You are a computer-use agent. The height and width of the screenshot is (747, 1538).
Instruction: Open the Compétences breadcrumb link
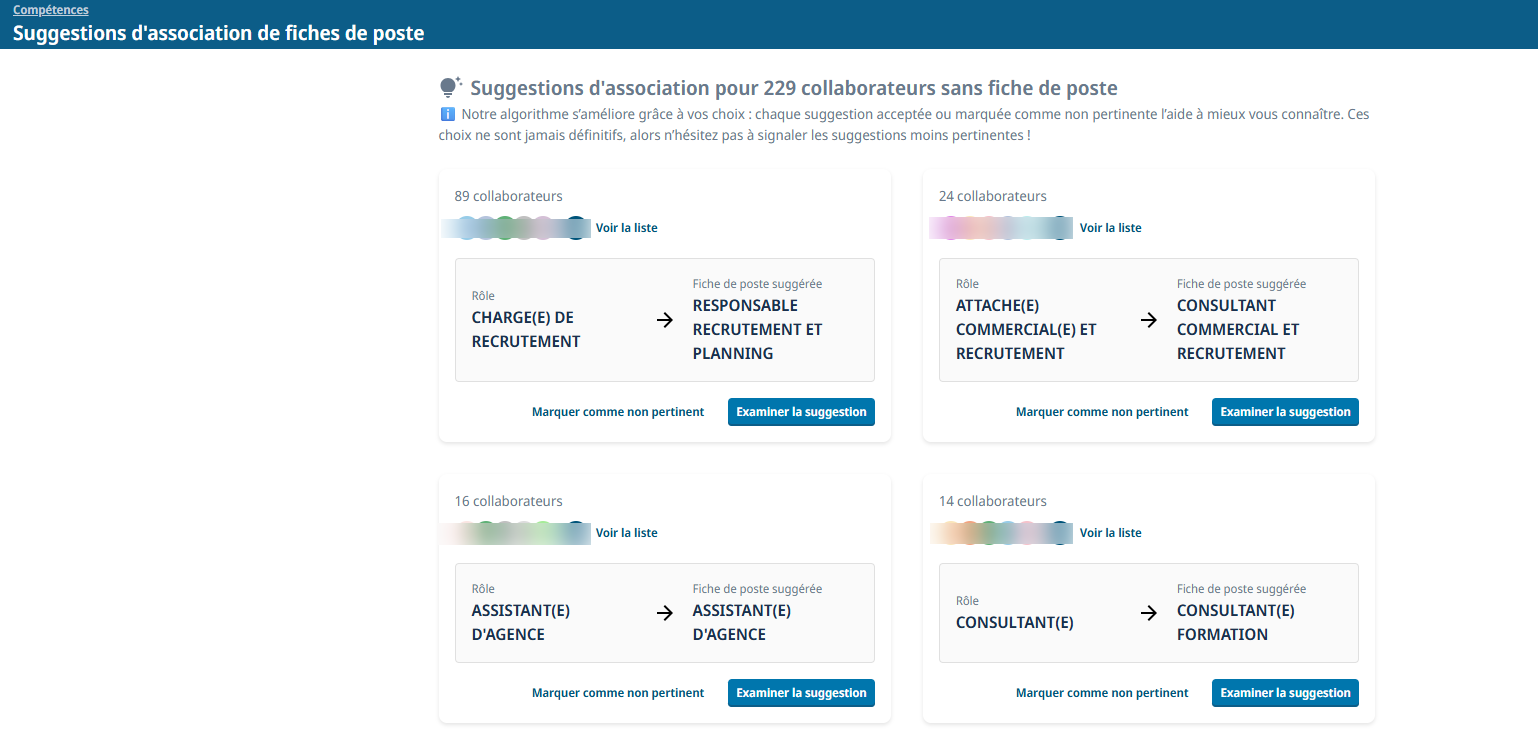click(x=51, y=10)
